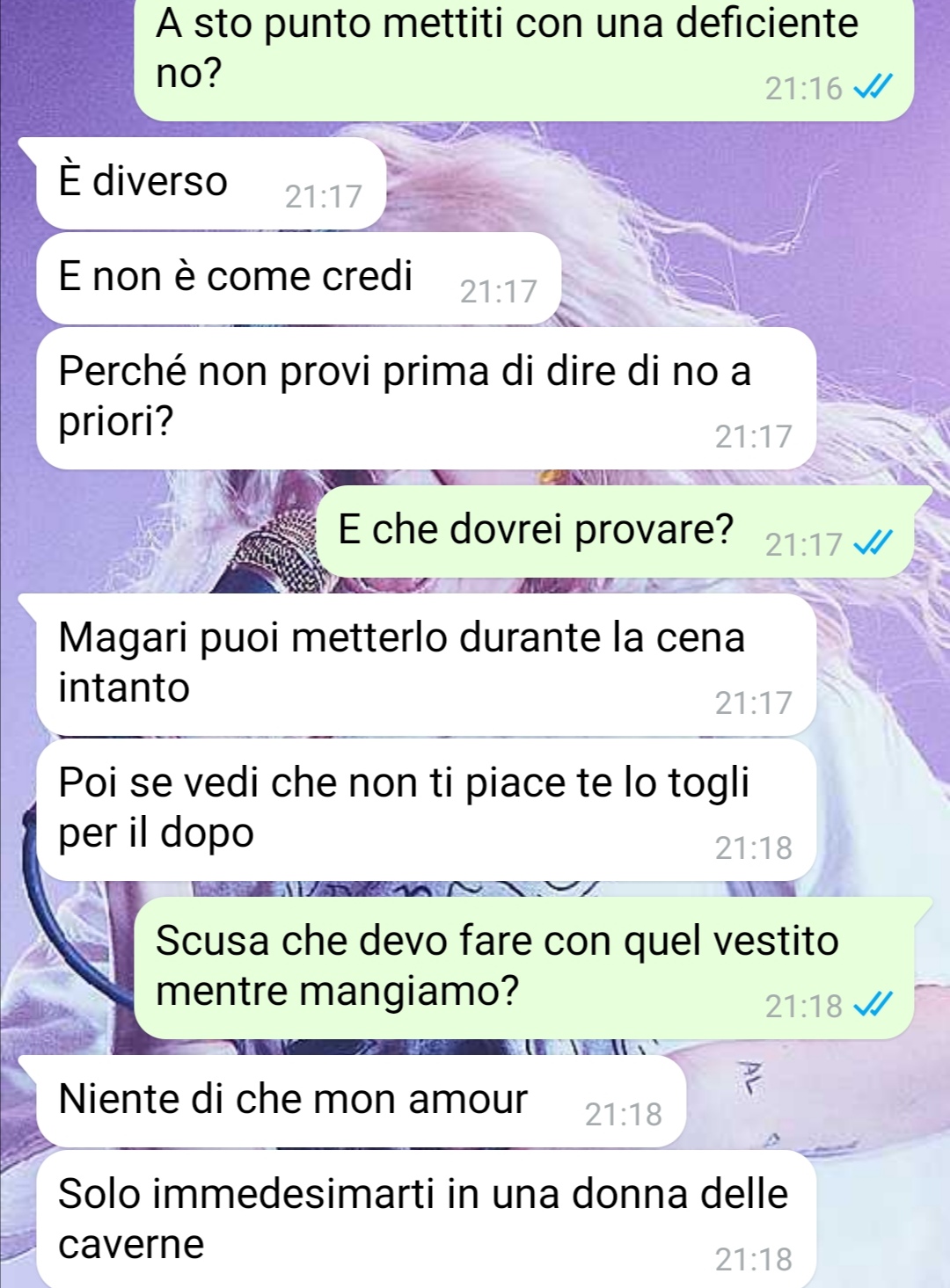The height and width of the screenshot is (1288, 950).
Task: Tap the 21:18 timestamp on 'per il dopo'
Action: [753, 848]
